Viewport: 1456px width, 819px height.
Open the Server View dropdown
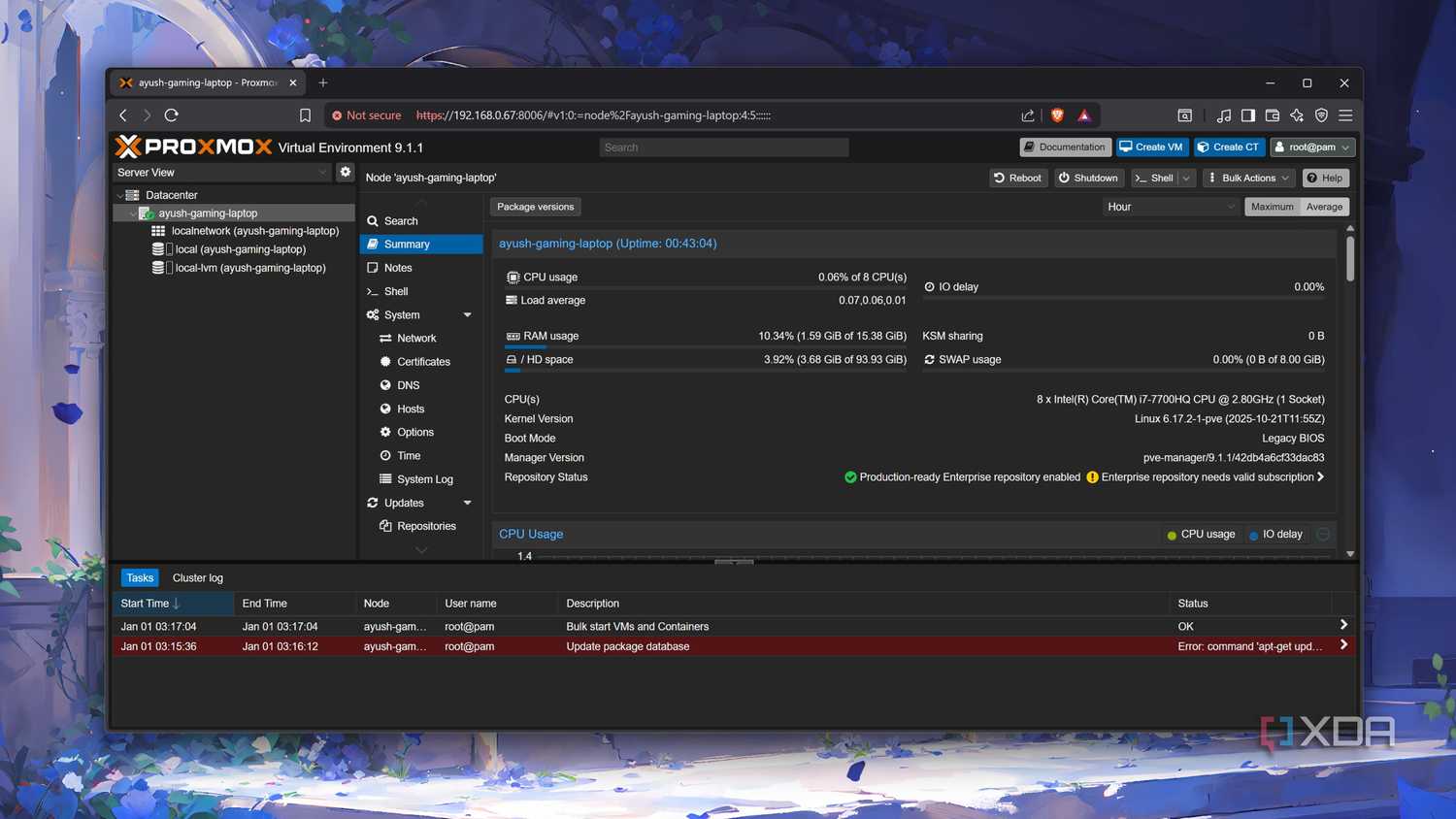tap(222, 172)
